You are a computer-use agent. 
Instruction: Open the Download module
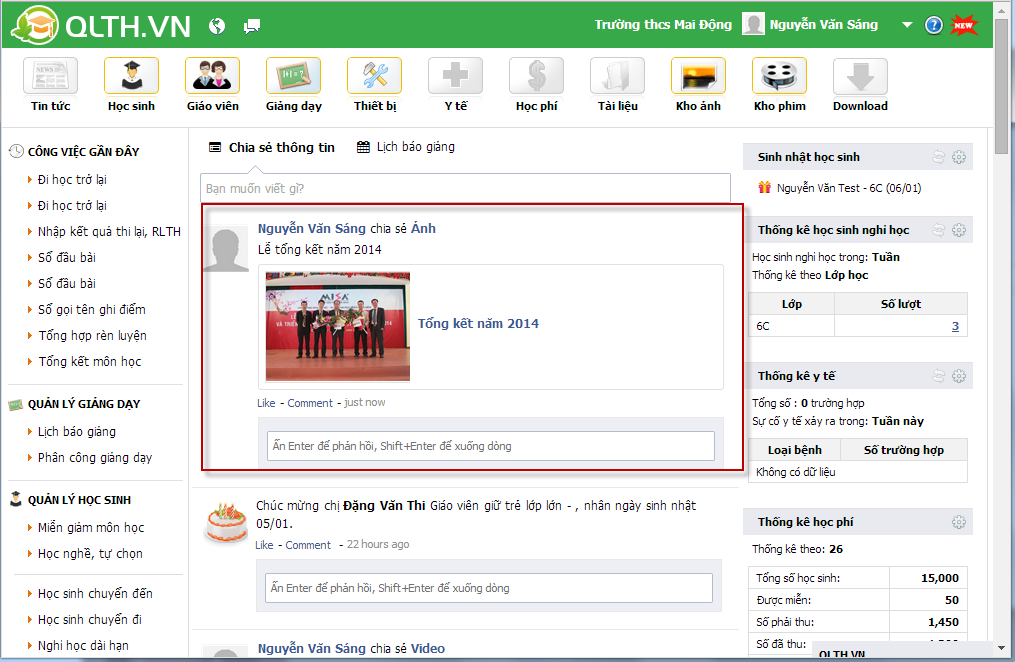[860, 76]
